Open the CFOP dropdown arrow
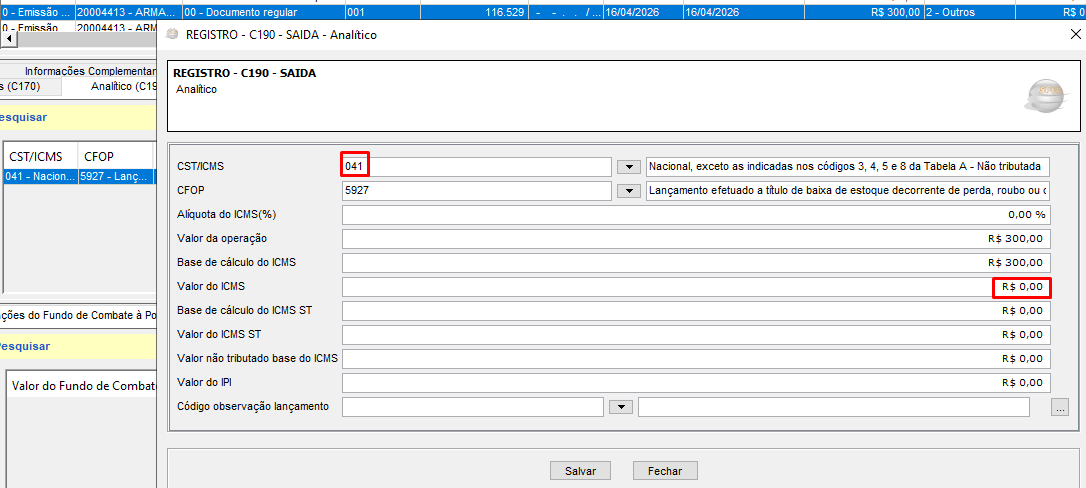The width and height of the screenshot is (1086, 488). pos(628,191)
